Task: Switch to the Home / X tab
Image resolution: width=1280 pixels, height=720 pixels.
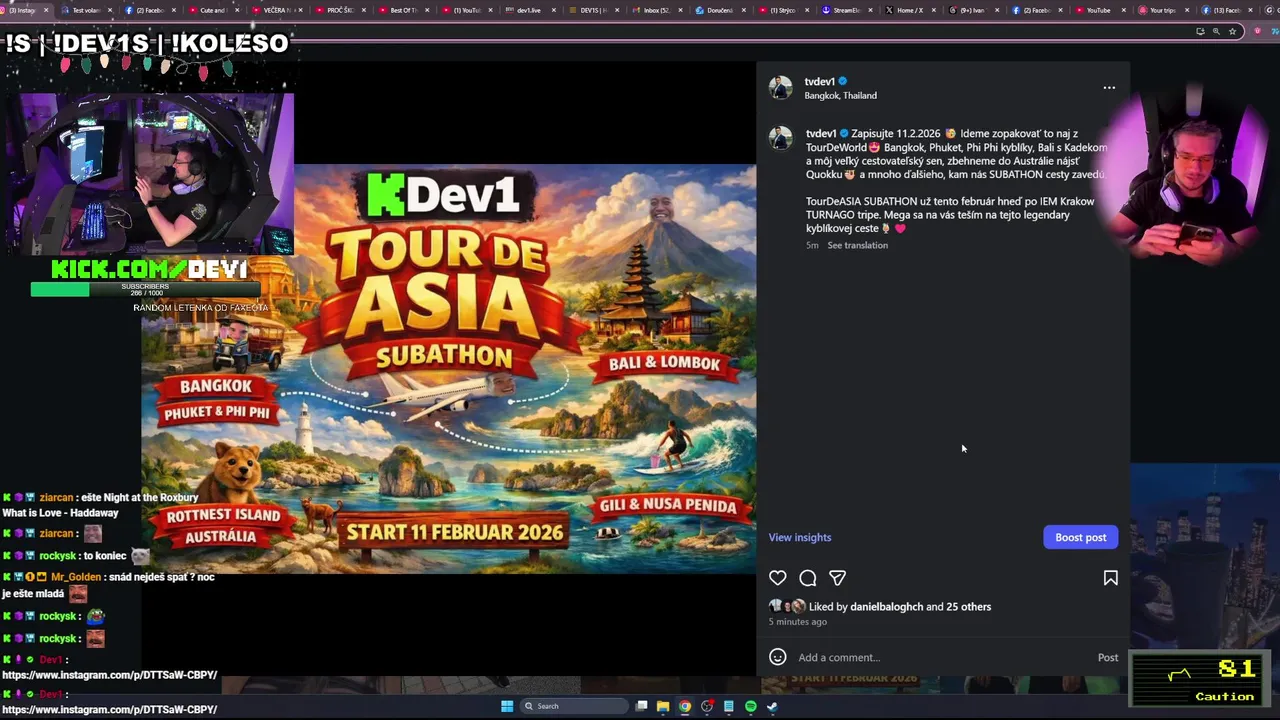Action: 906,10
